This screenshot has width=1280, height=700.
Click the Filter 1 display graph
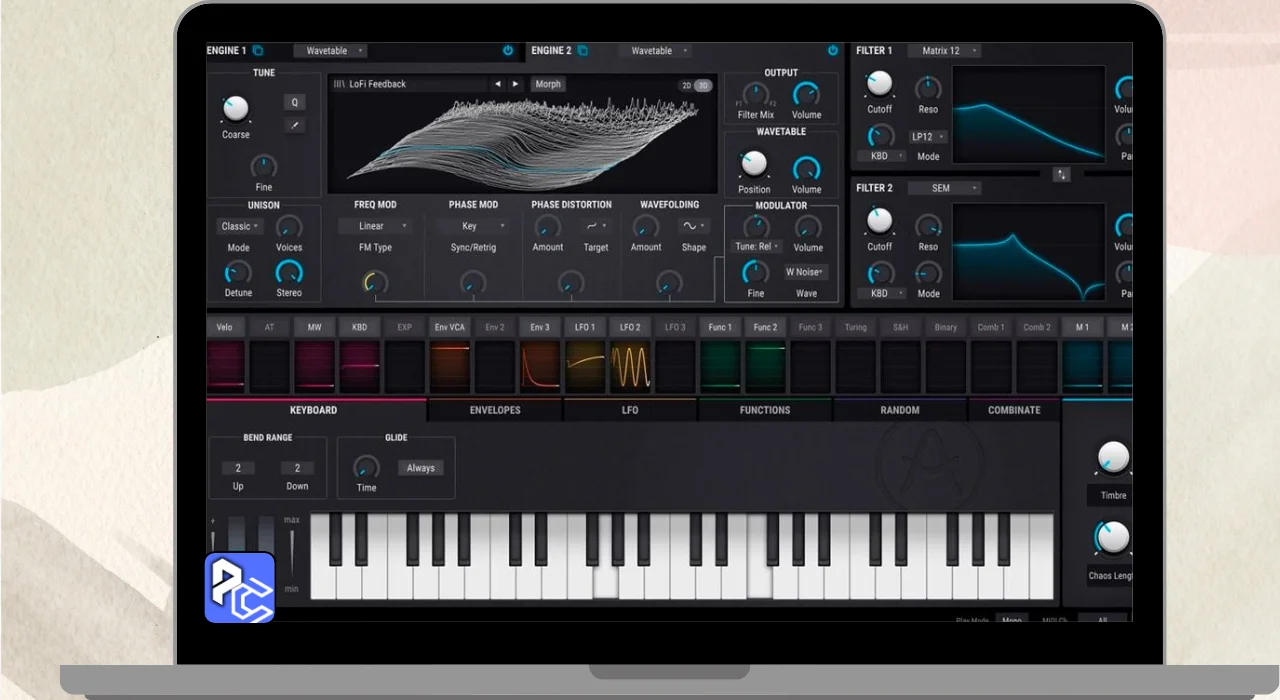point(1028,114)
